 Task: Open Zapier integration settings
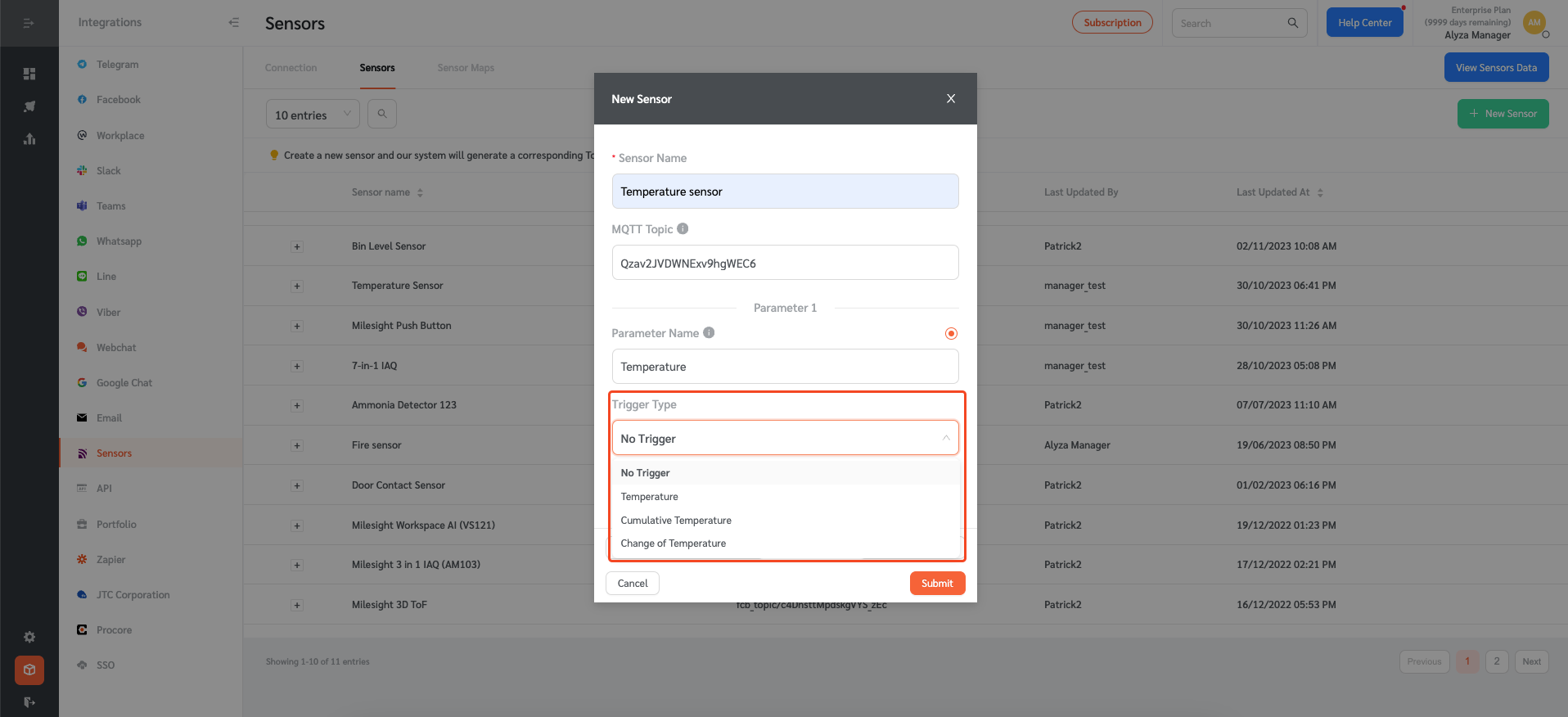point(110,560)
